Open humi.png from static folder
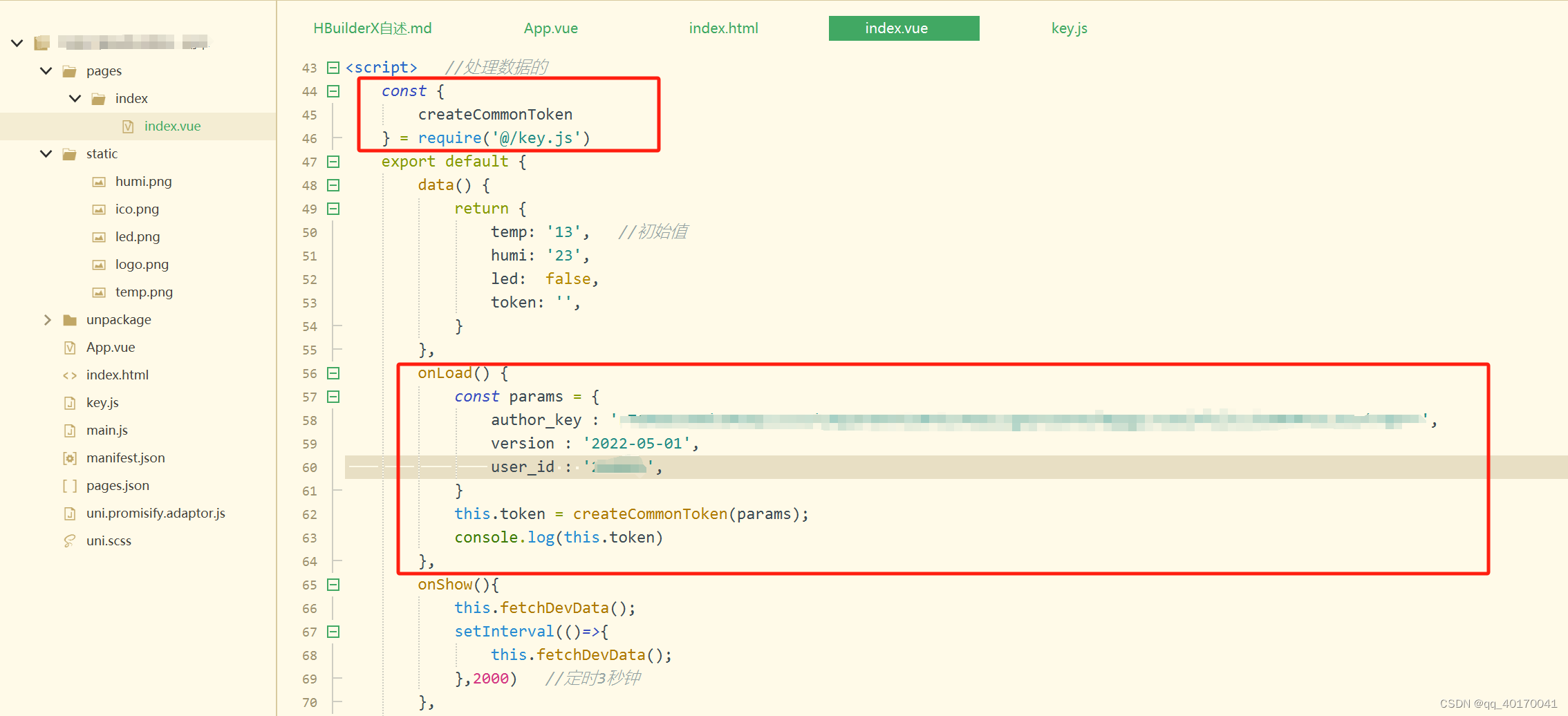Viewport: 1568px width, 716px height. point(143,182)
